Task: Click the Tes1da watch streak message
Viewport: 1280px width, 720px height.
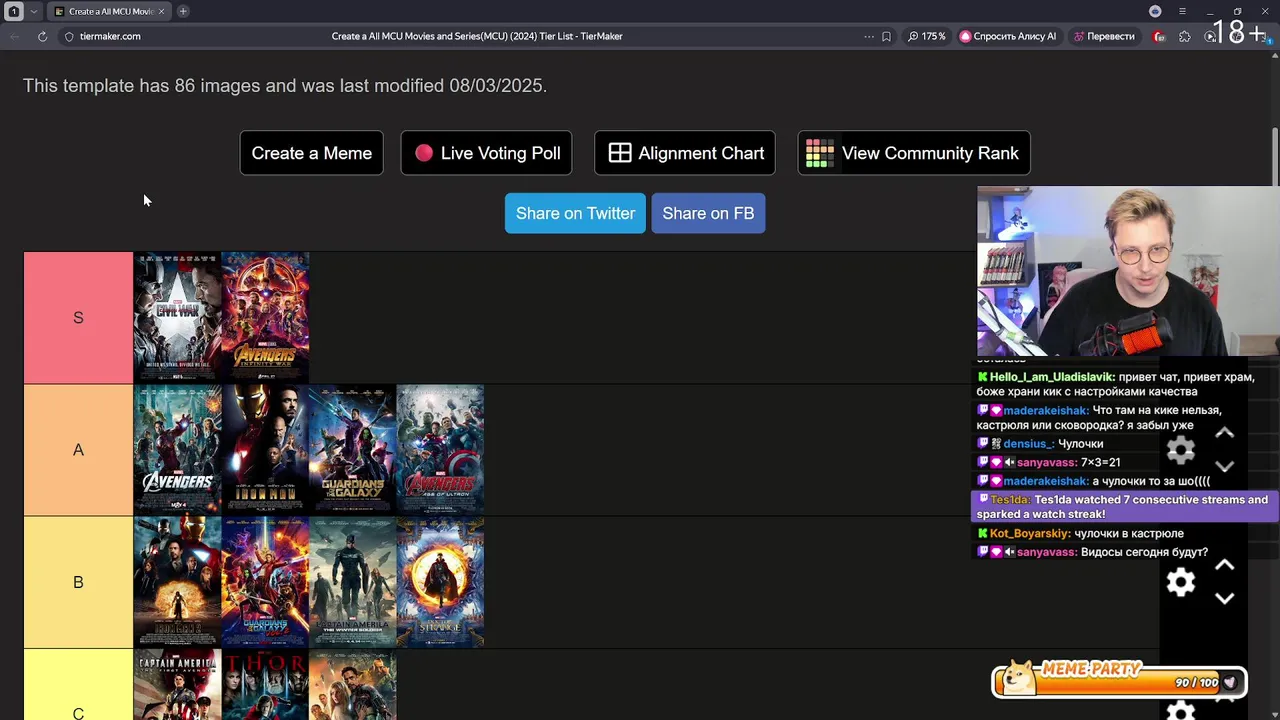Action: [1125, 507]
